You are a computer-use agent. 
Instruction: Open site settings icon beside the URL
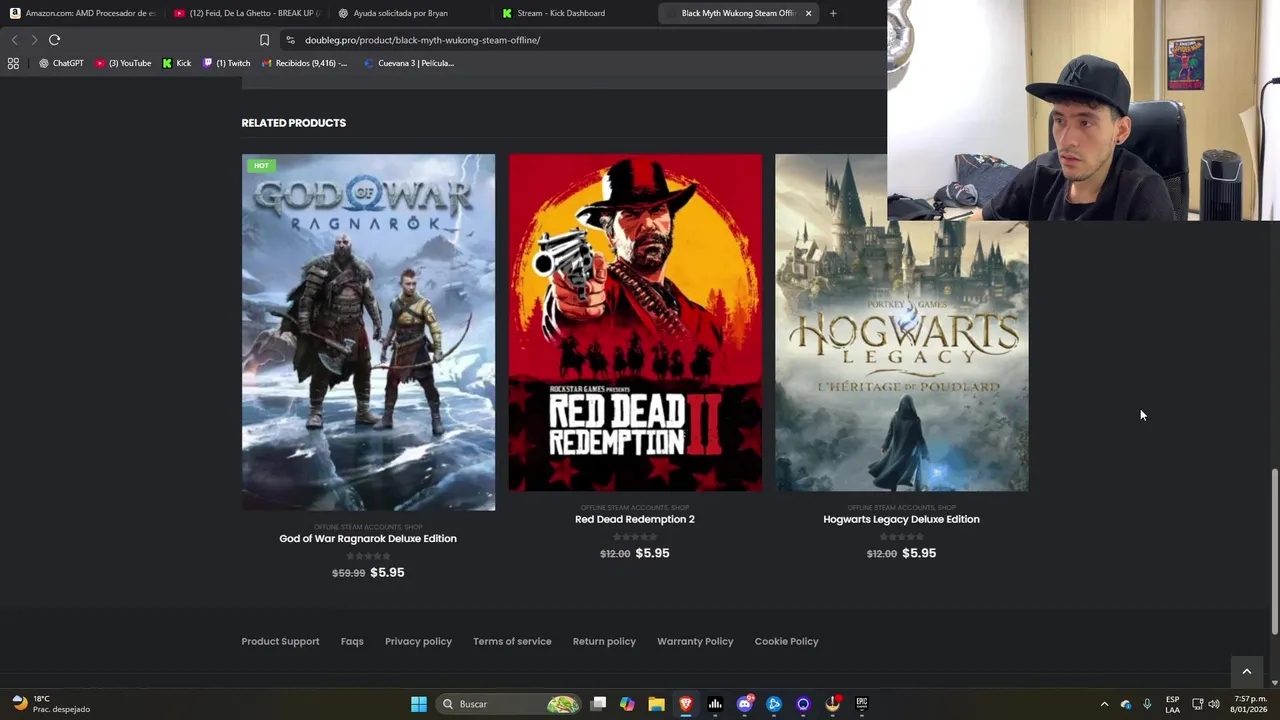click(290, 40)
